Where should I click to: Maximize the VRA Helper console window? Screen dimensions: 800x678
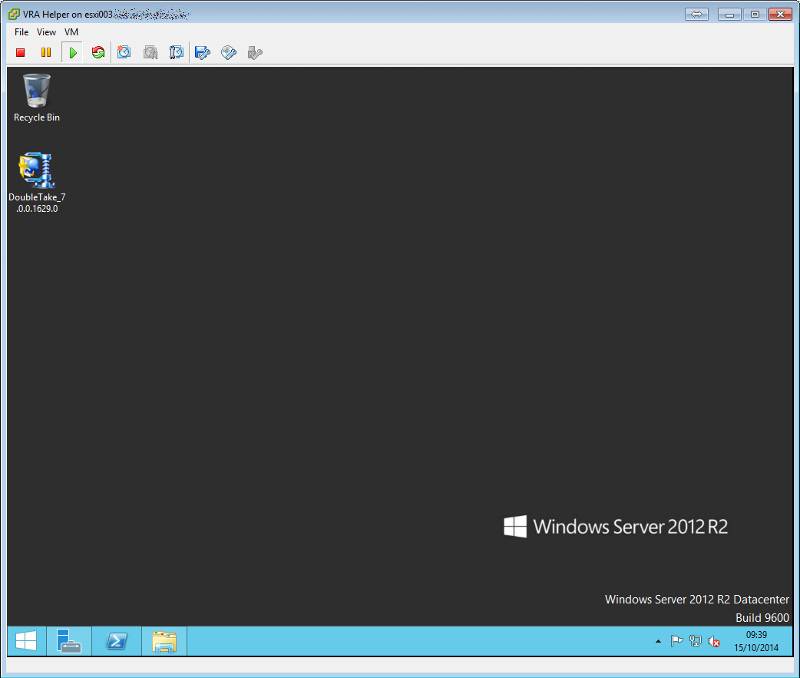[x=755, y=14]
